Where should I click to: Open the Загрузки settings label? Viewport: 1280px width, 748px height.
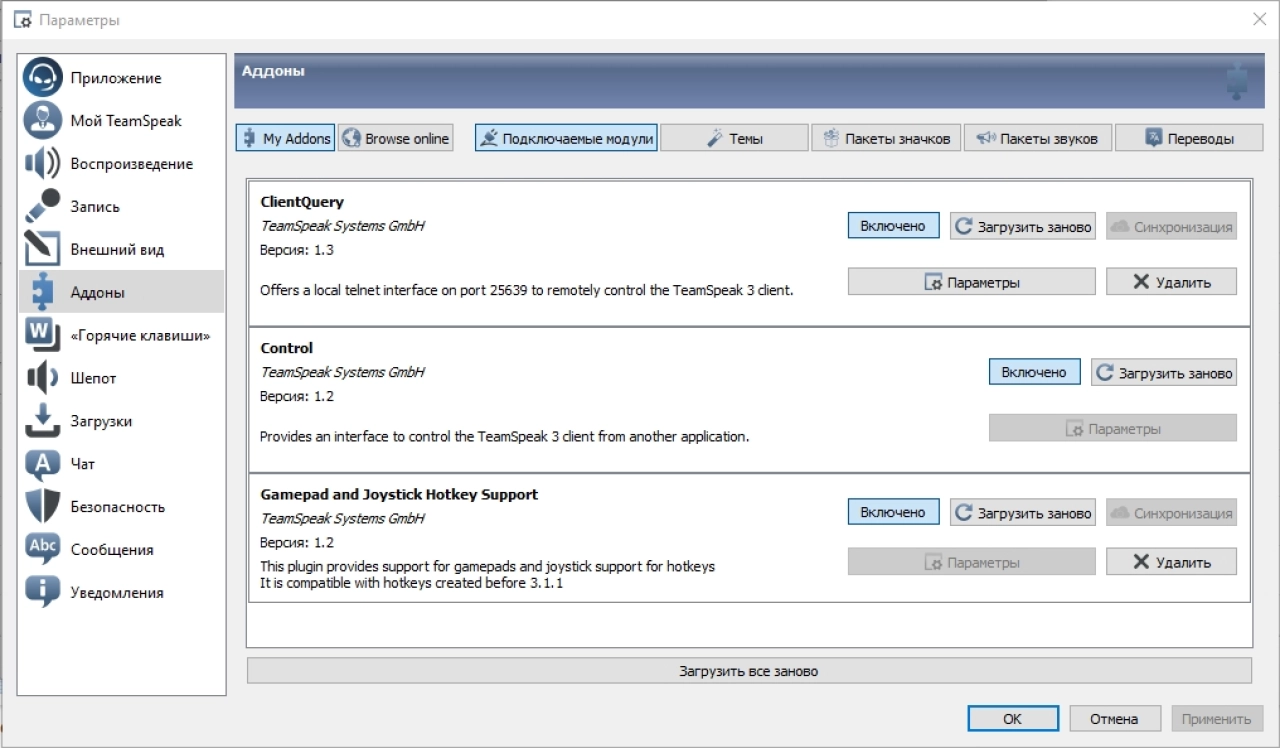(x=101, y=422)
